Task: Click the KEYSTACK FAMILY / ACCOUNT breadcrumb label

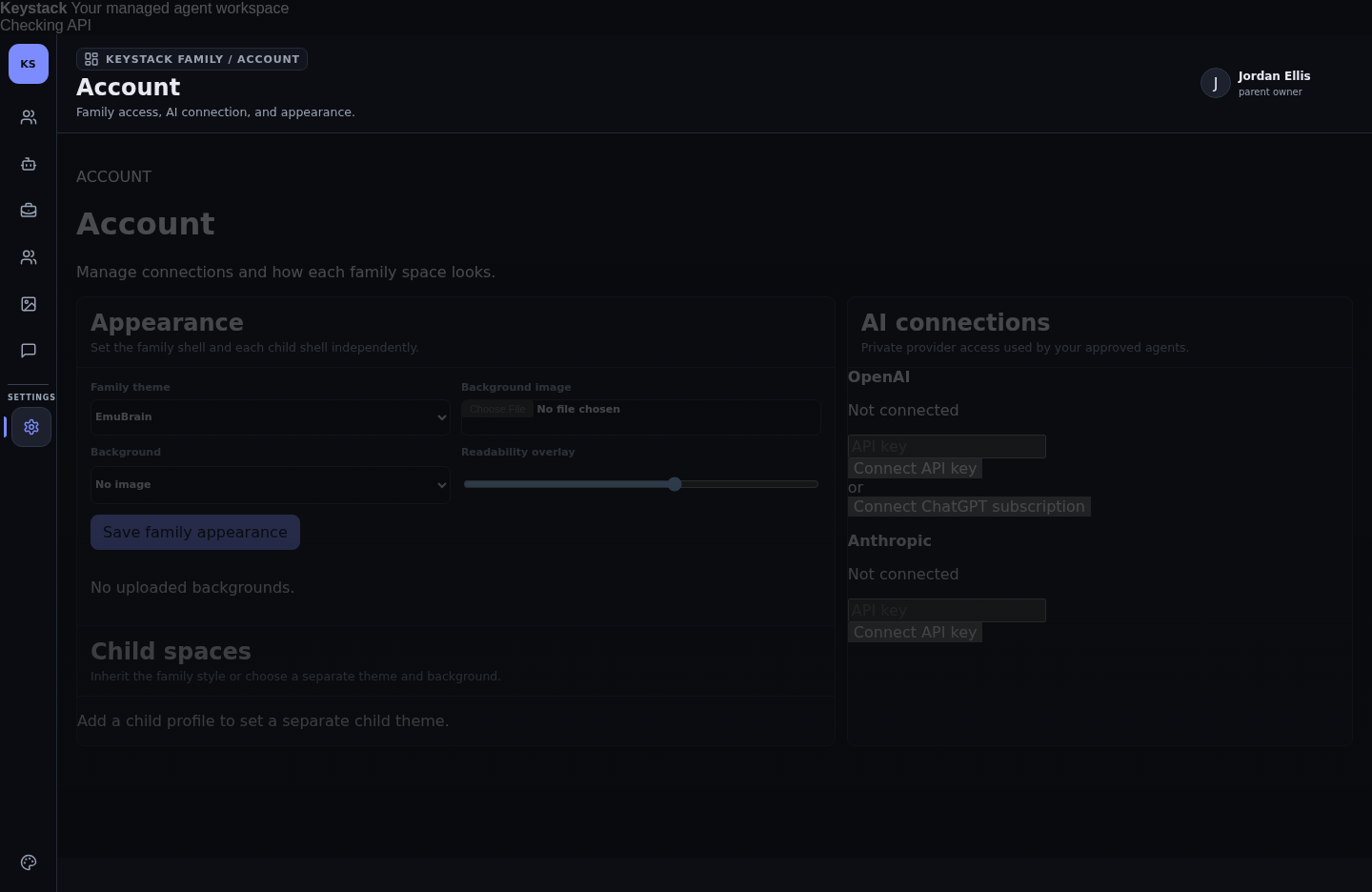Action: 202,59
